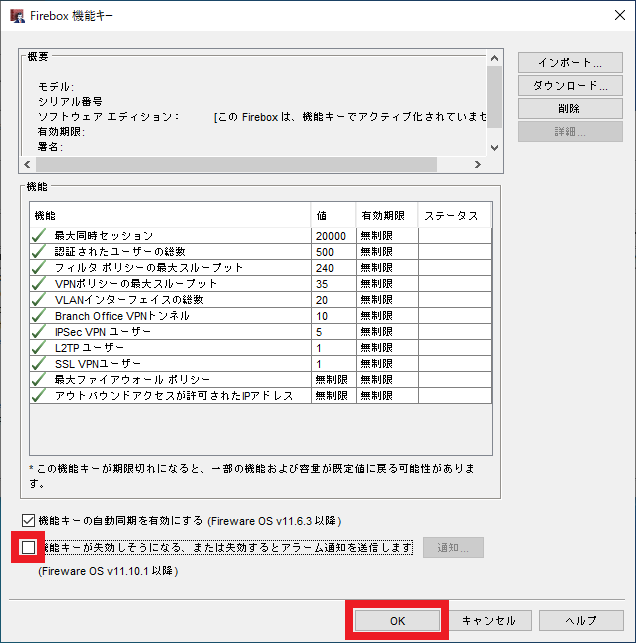Select 最大ファイアウォール ポリシー row

(261, 380)
